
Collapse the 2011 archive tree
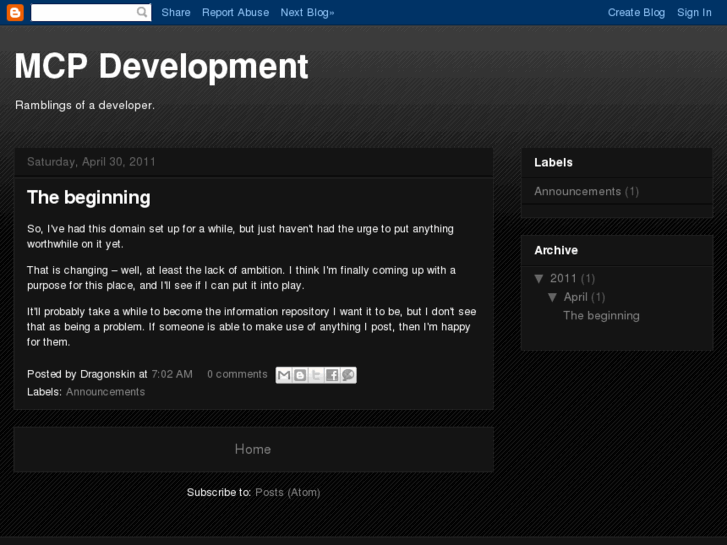[539, 278]
